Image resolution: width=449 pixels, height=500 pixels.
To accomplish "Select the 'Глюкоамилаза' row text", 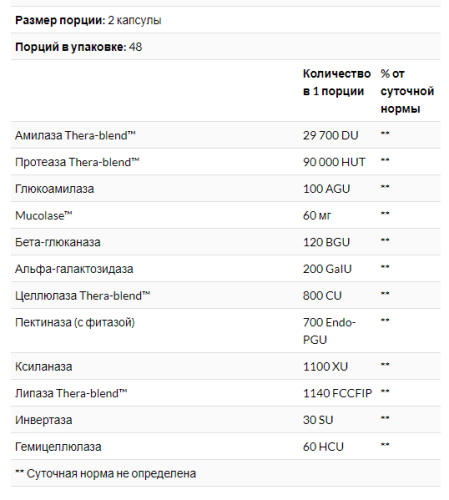I will 55,189.
